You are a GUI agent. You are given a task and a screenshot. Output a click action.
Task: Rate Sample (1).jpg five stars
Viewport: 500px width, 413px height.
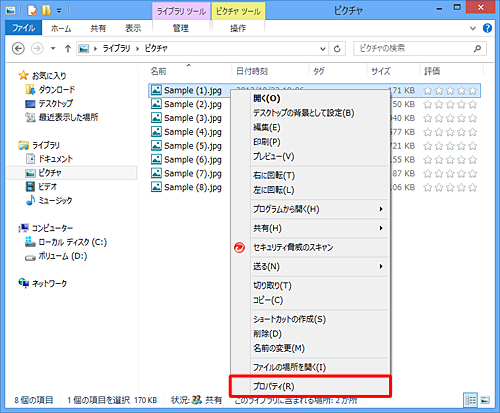tap(473, 91)
